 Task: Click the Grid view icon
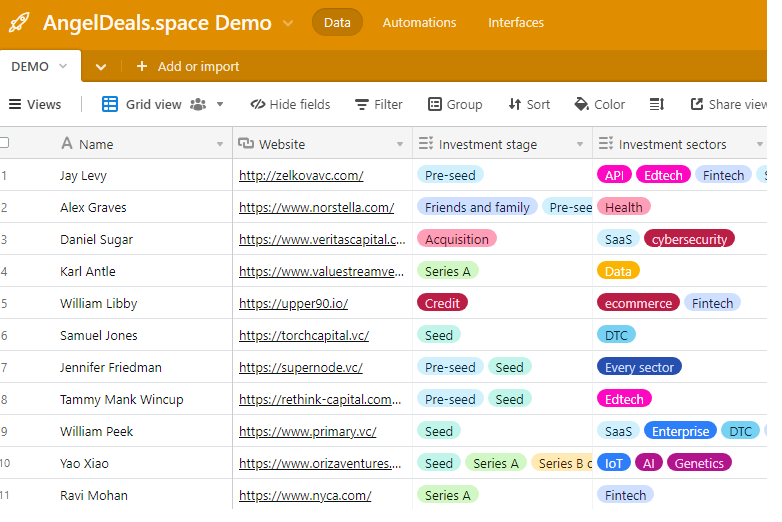coord(110,104)
